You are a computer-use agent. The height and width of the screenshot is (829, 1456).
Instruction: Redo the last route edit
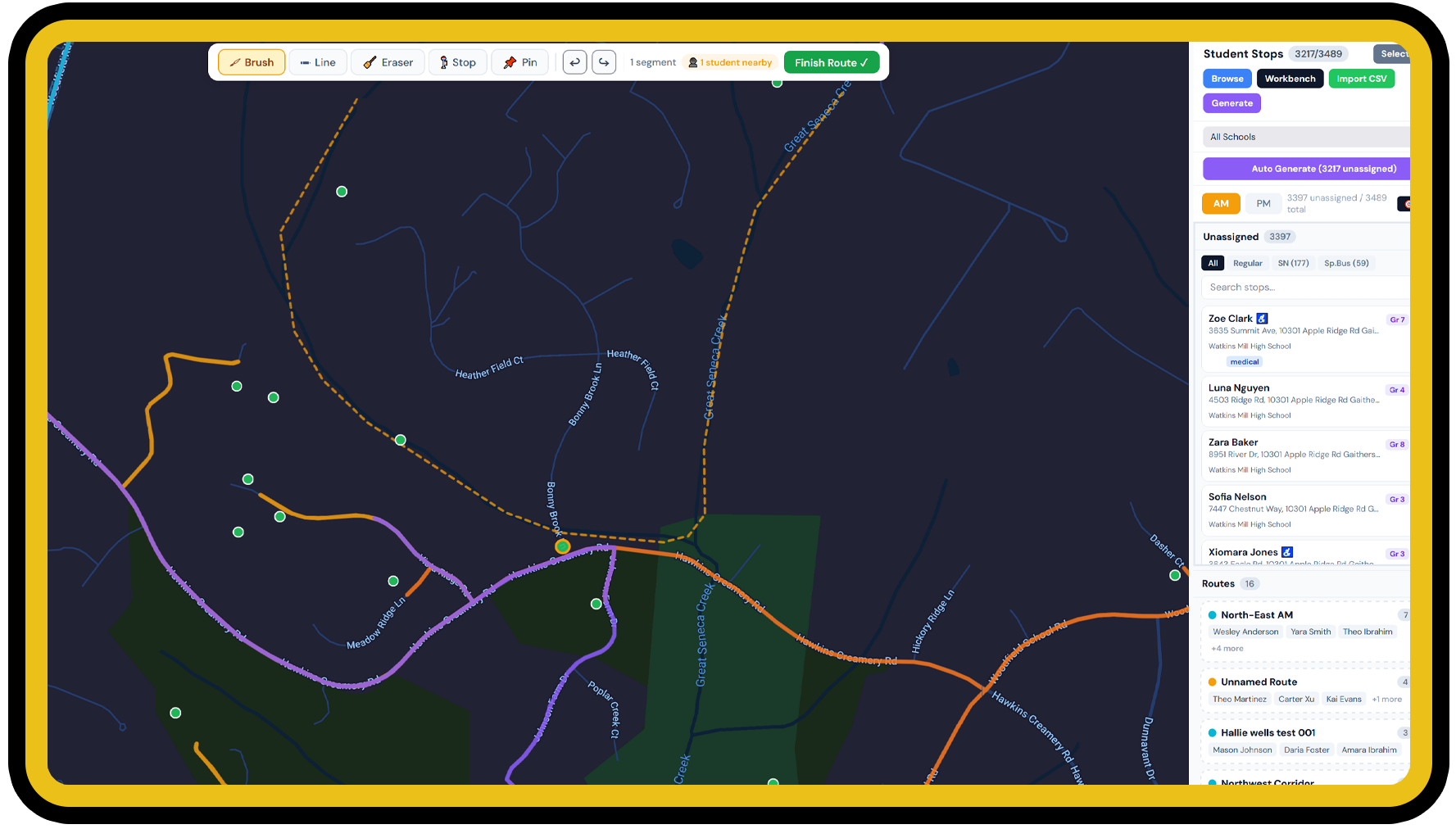click(x=604, y=61)
